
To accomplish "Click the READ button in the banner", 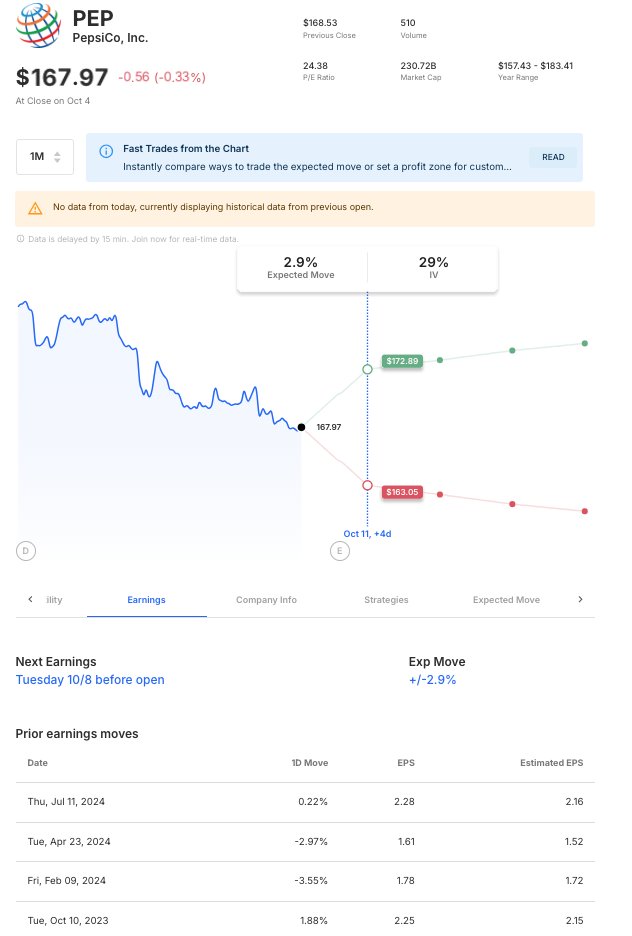I will pyautogui.click(x=553, y=157).
